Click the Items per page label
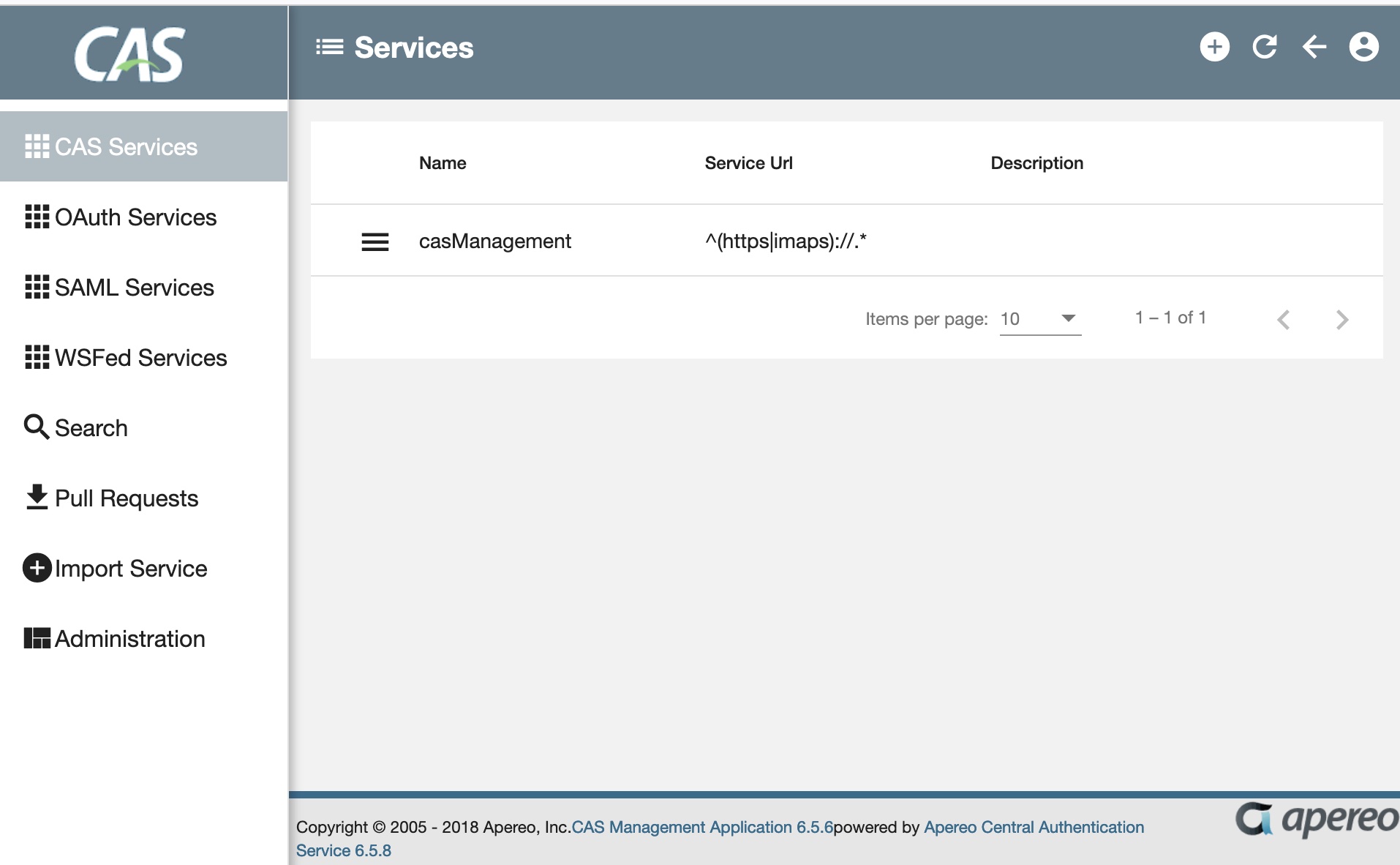Image resolution: width=1400 pixels, height=865 pixels. coord(926,319)
